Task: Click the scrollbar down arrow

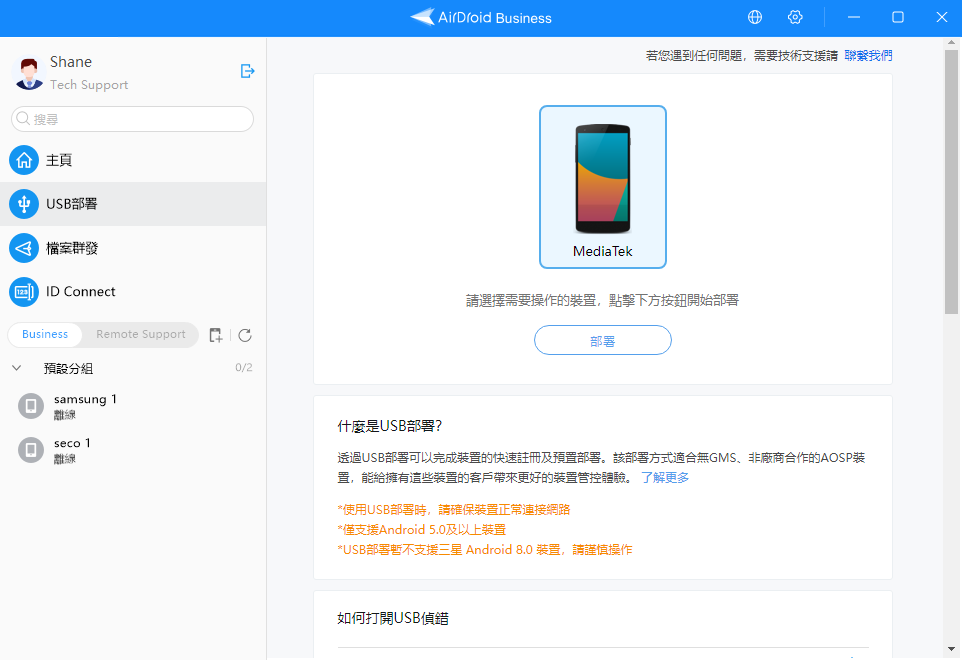Action: [951, 649]
